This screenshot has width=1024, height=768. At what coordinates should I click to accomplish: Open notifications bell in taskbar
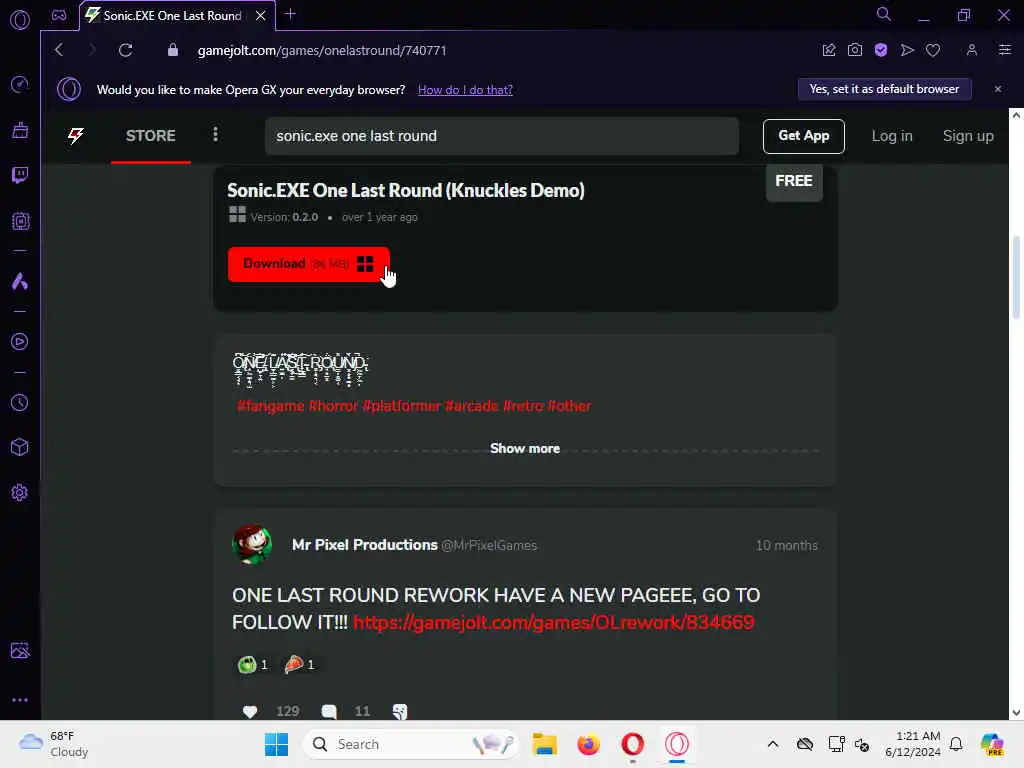tap(956, 744)
